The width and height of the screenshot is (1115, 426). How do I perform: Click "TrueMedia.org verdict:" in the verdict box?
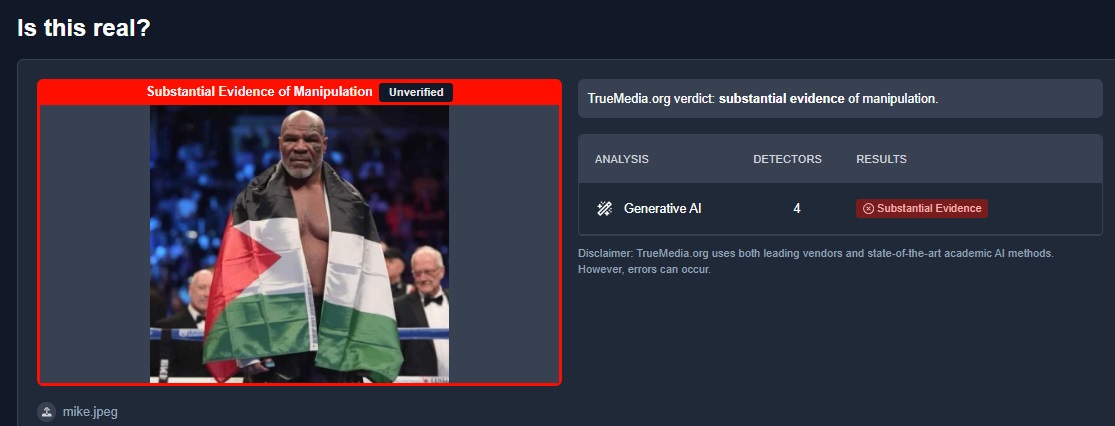[x=651, y=99]
